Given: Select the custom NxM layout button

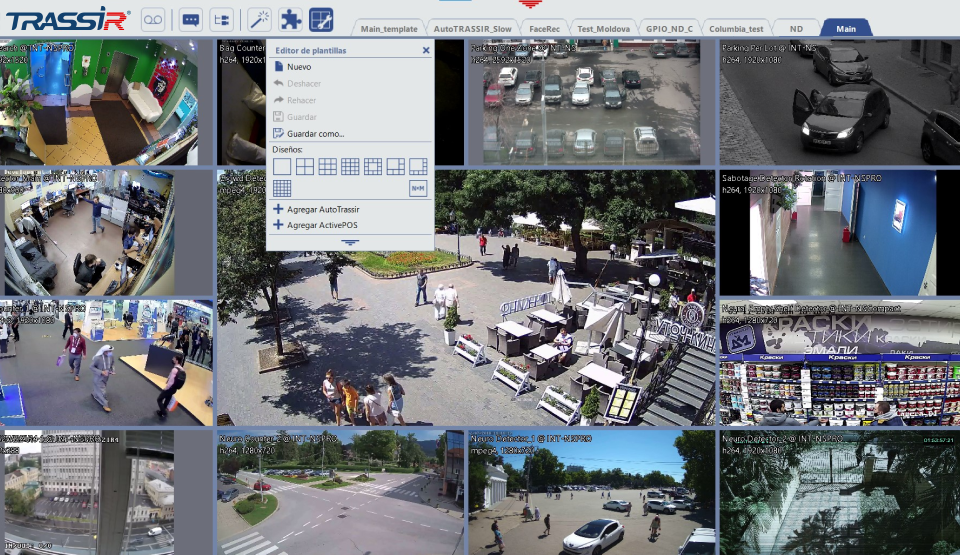Looking at the screenshot, I should tap(418, 188).
